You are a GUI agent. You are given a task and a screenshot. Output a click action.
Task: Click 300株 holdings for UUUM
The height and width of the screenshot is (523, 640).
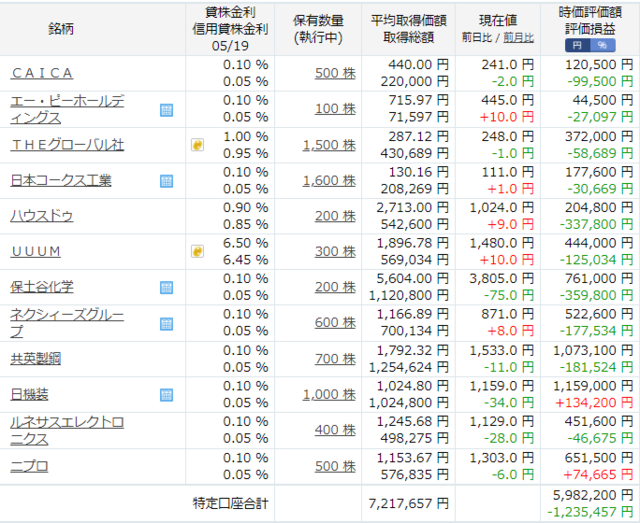tap(335, 251)
